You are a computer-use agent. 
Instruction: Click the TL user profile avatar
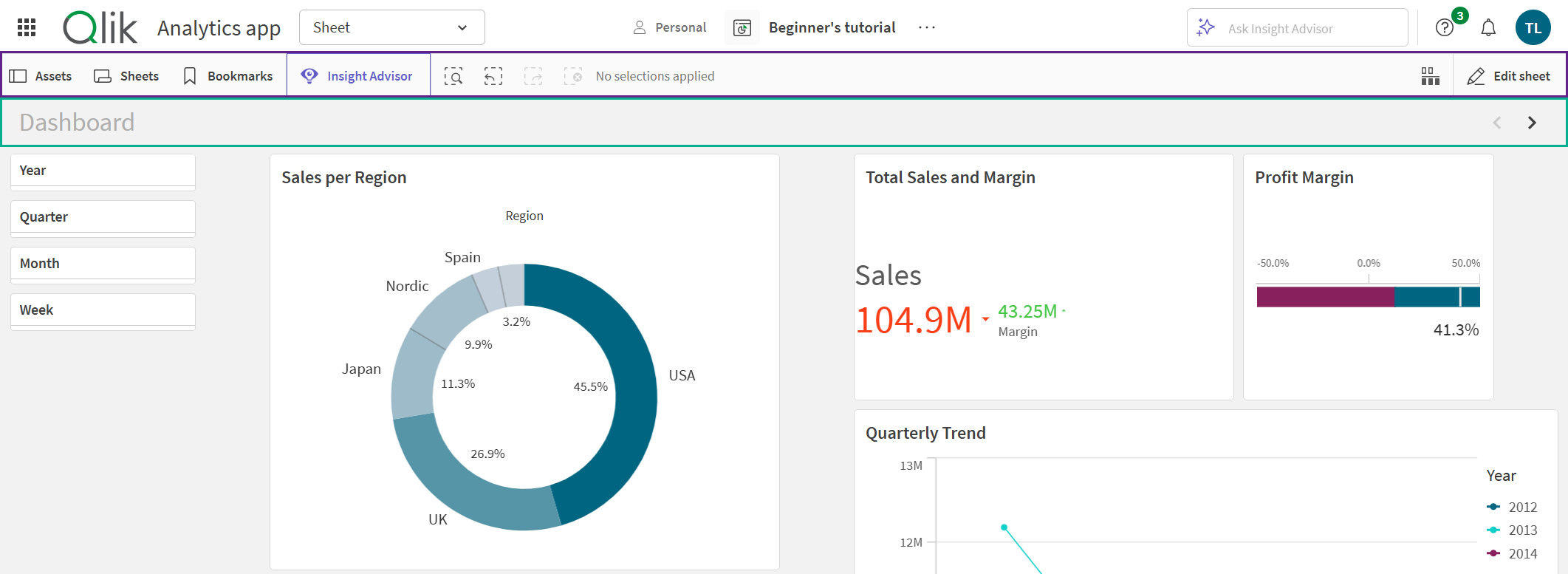coord(1533,28)
